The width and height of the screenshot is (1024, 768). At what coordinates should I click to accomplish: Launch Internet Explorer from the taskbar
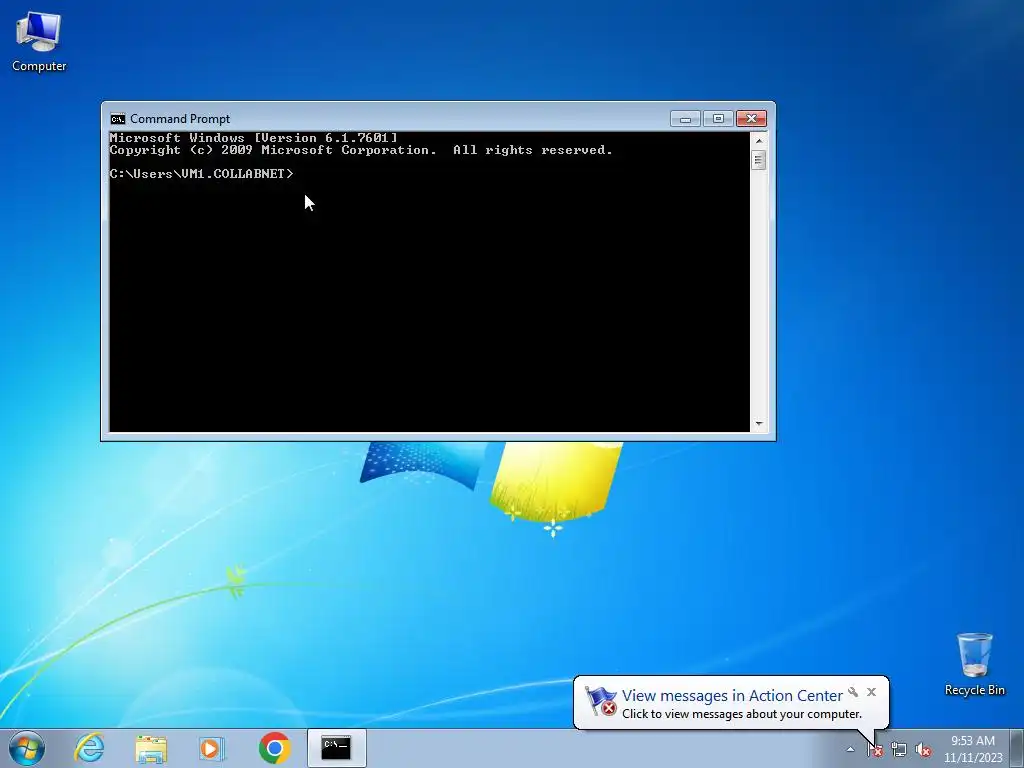(89, 748)
